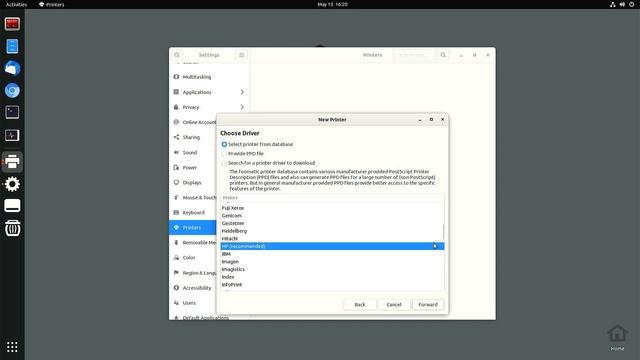This screenshot has width=640, height=360.
Task: Open power menu icon in top bar
Action: (631, 4)
